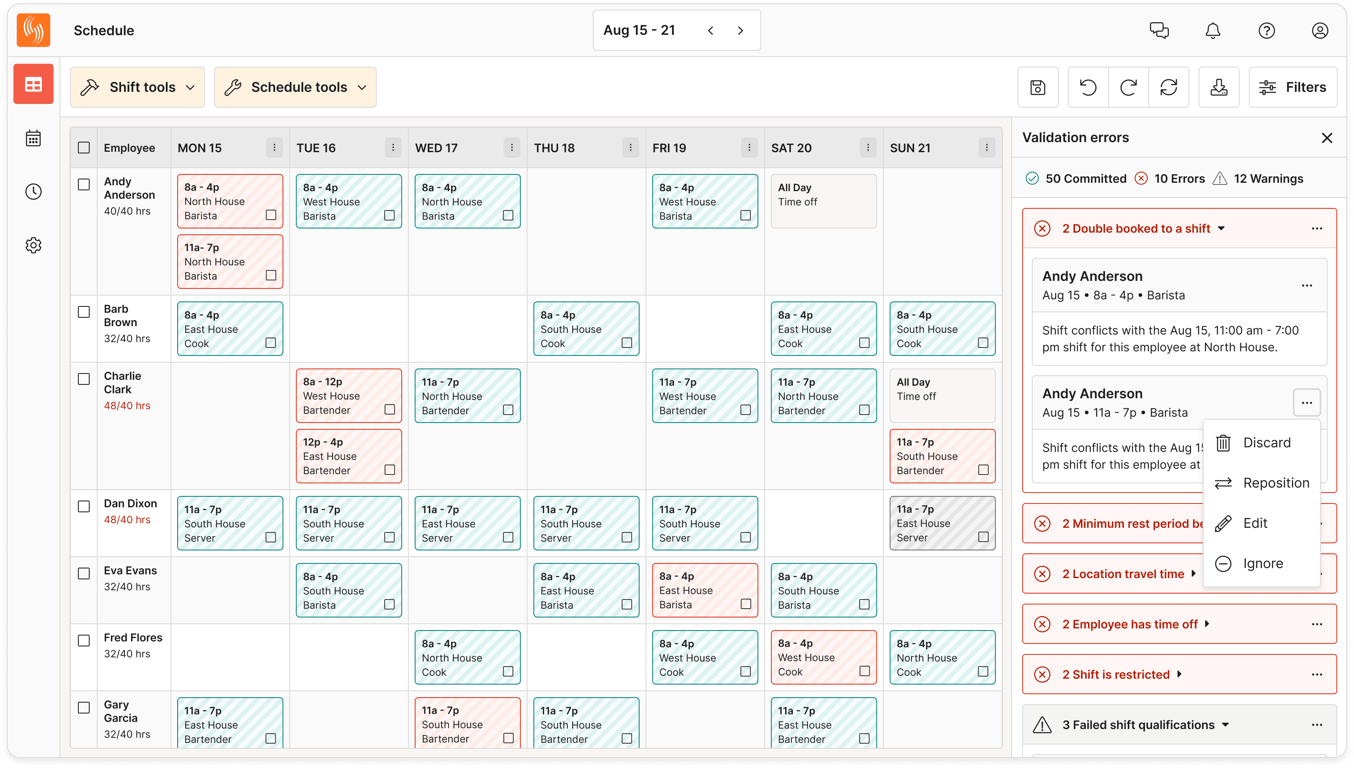Viewport: 1354px width, 768px height.
Task: Open the Shift tools dropdown
Action: [x=137, y=88]
